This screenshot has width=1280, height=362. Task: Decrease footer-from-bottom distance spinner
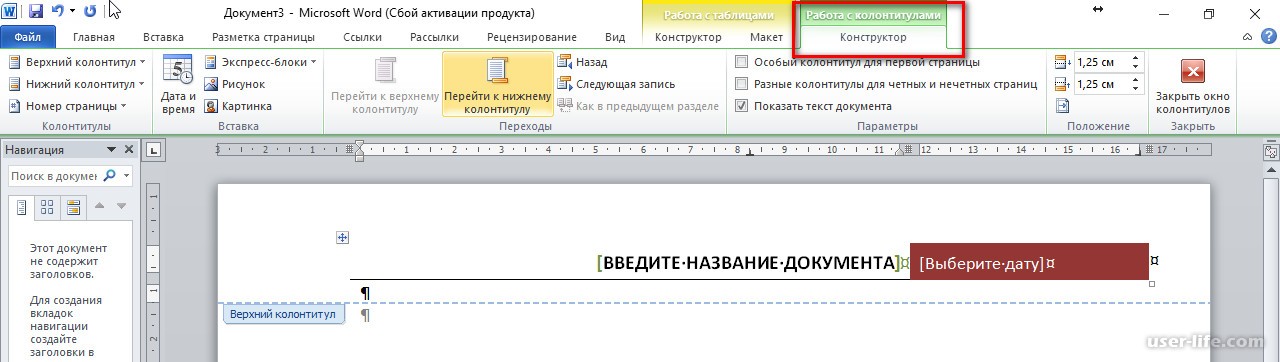coord(1136,88)
